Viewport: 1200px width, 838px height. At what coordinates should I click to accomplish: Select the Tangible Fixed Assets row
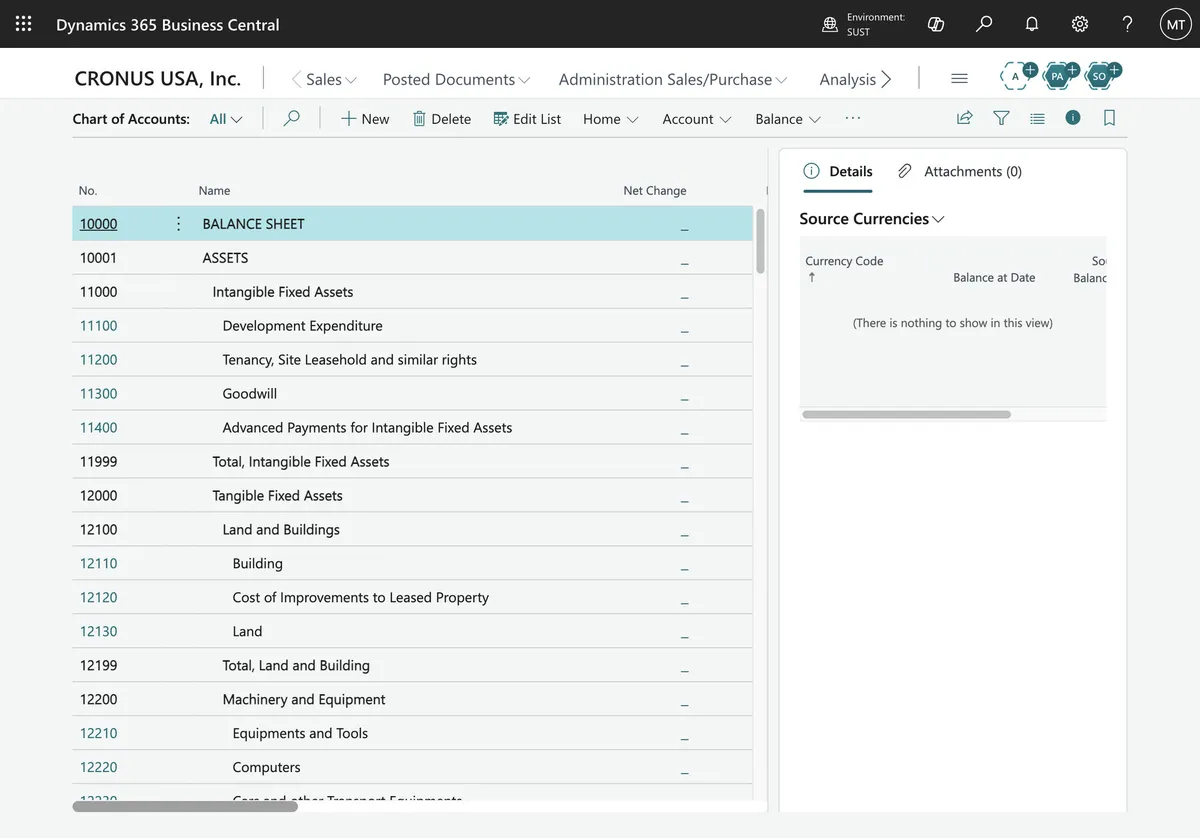tap(412, 496)
